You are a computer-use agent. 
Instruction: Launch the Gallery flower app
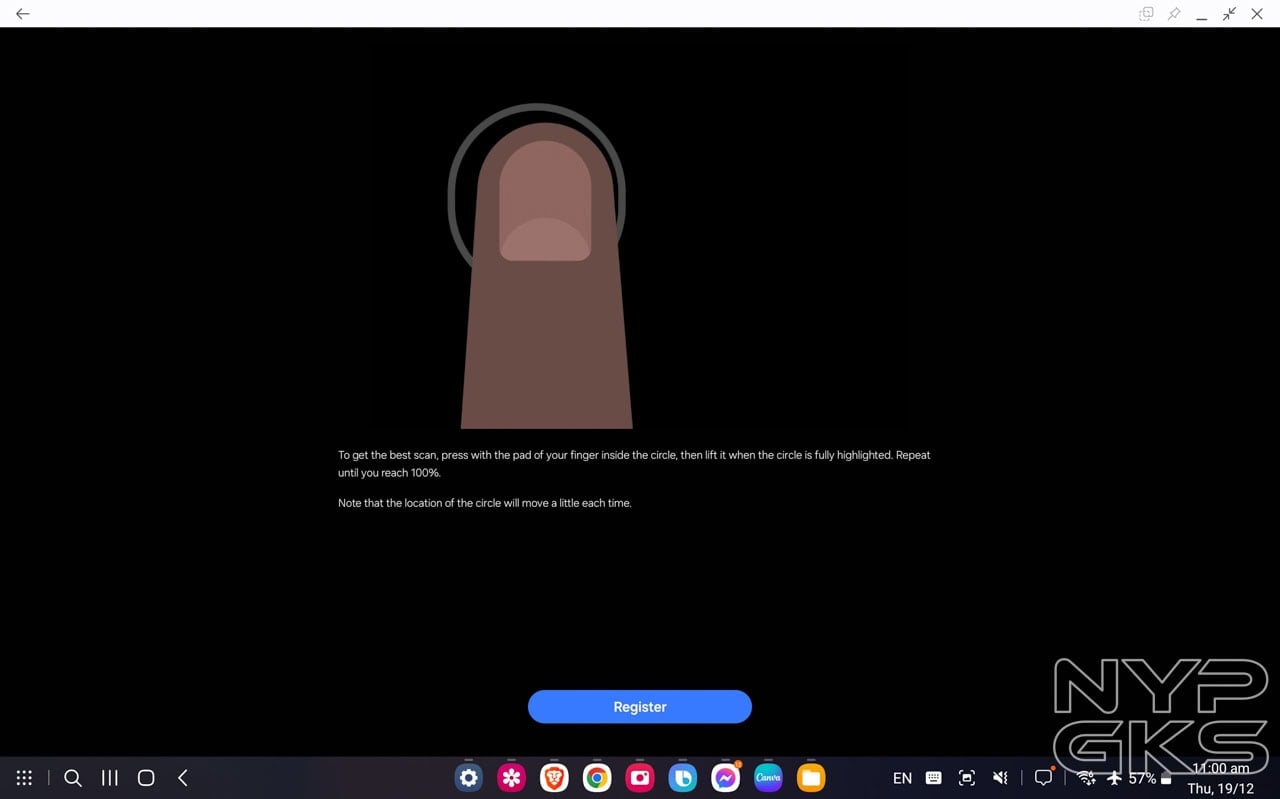point(511,778)
